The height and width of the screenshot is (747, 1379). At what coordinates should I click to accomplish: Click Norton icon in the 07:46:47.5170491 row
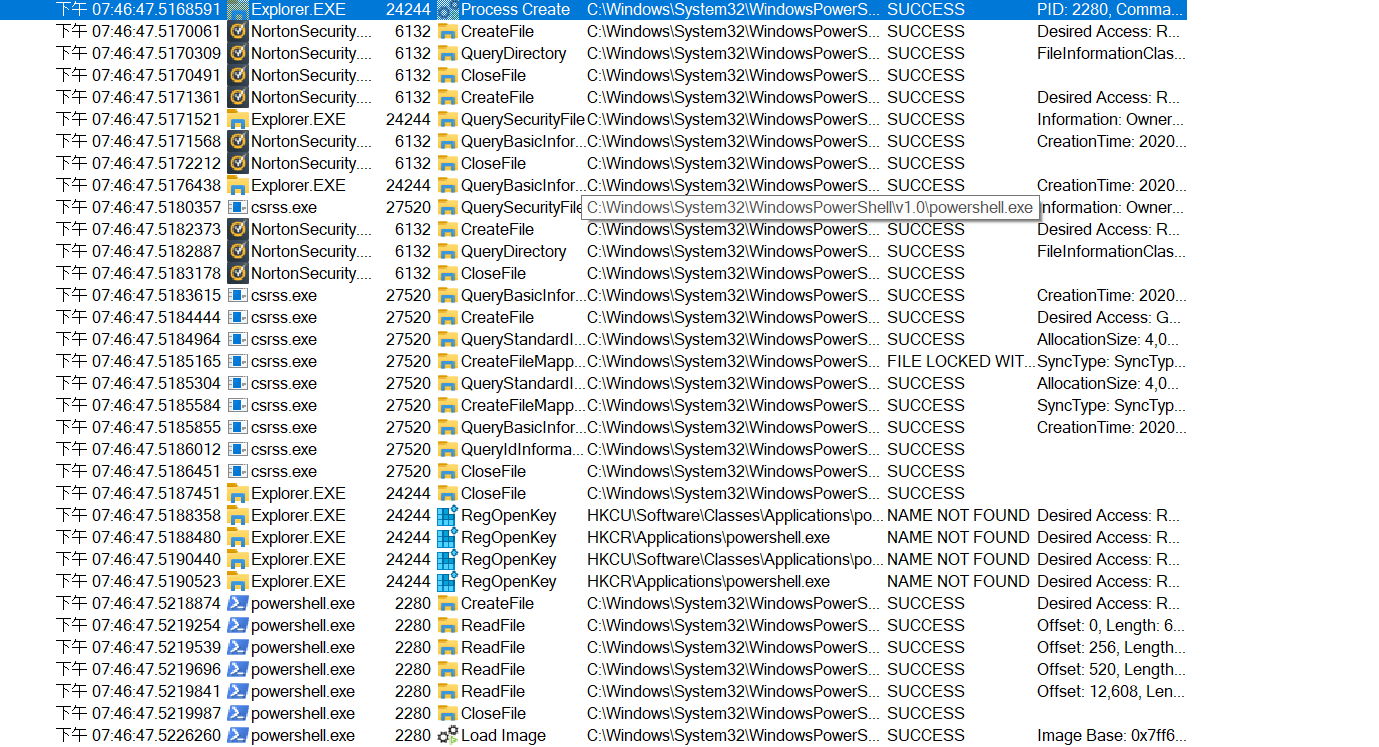[238, 76]
